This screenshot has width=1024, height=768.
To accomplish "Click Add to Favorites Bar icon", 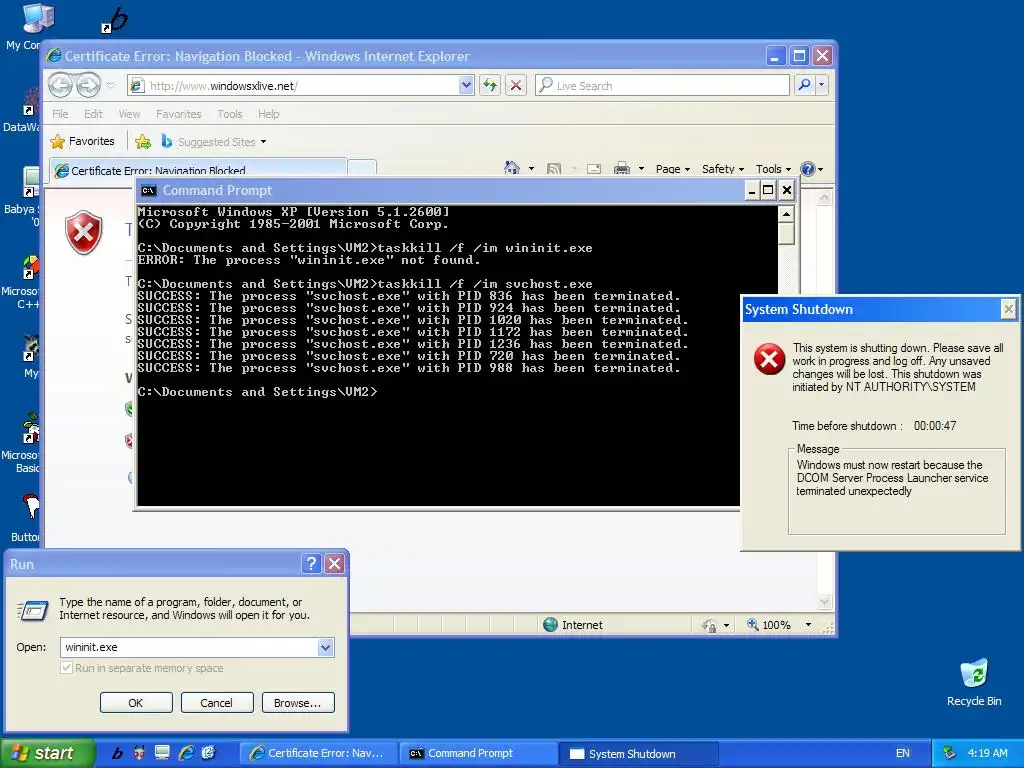I will [x=143, y=141].
